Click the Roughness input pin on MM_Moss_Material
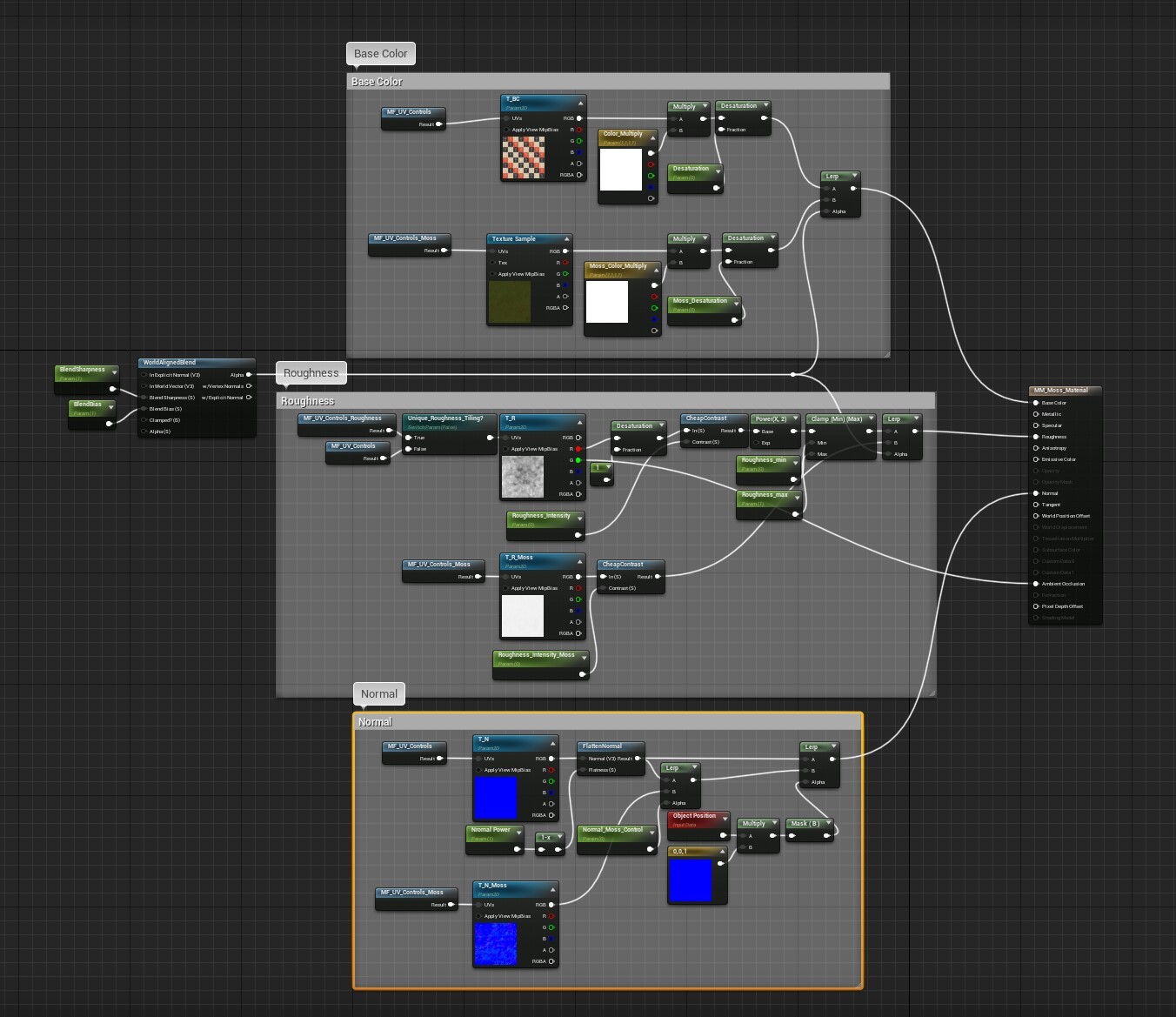This screenshot has width=1176, height=1017. [1035, 437]
